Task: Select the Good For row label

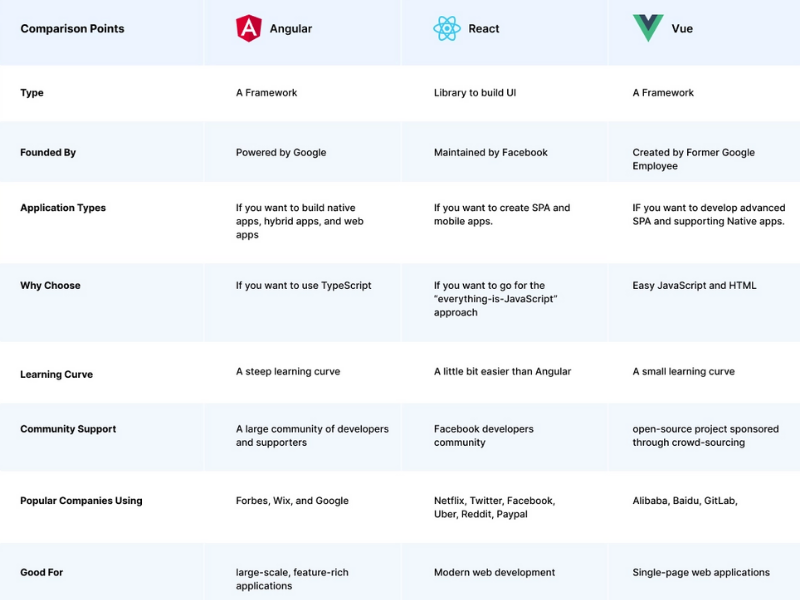Action: pyautogui.click(x=41, y=573)
